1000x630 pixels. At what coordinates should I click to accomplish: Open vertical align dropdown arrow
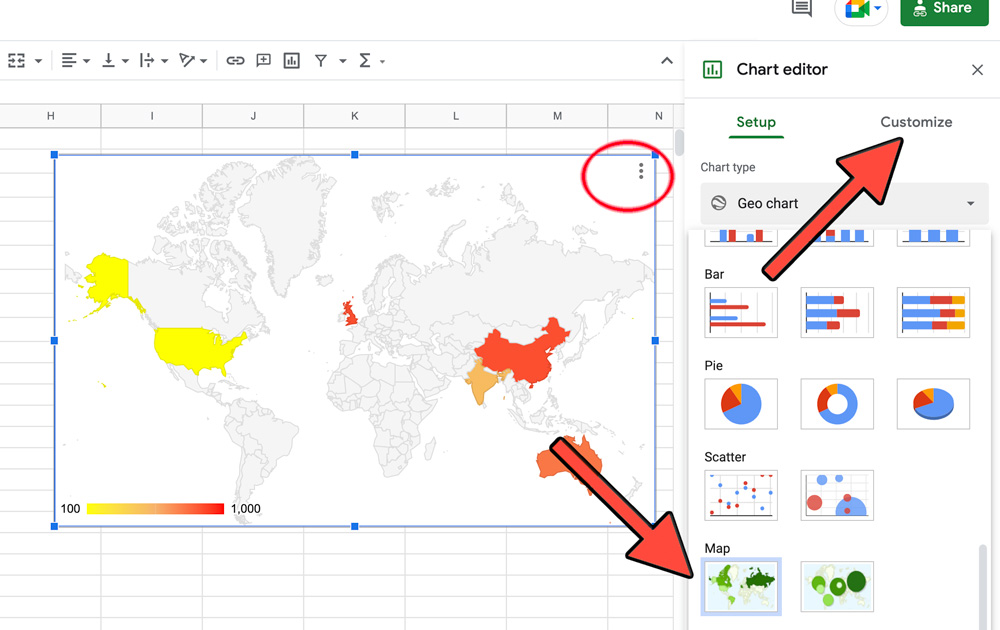[125, 61]
